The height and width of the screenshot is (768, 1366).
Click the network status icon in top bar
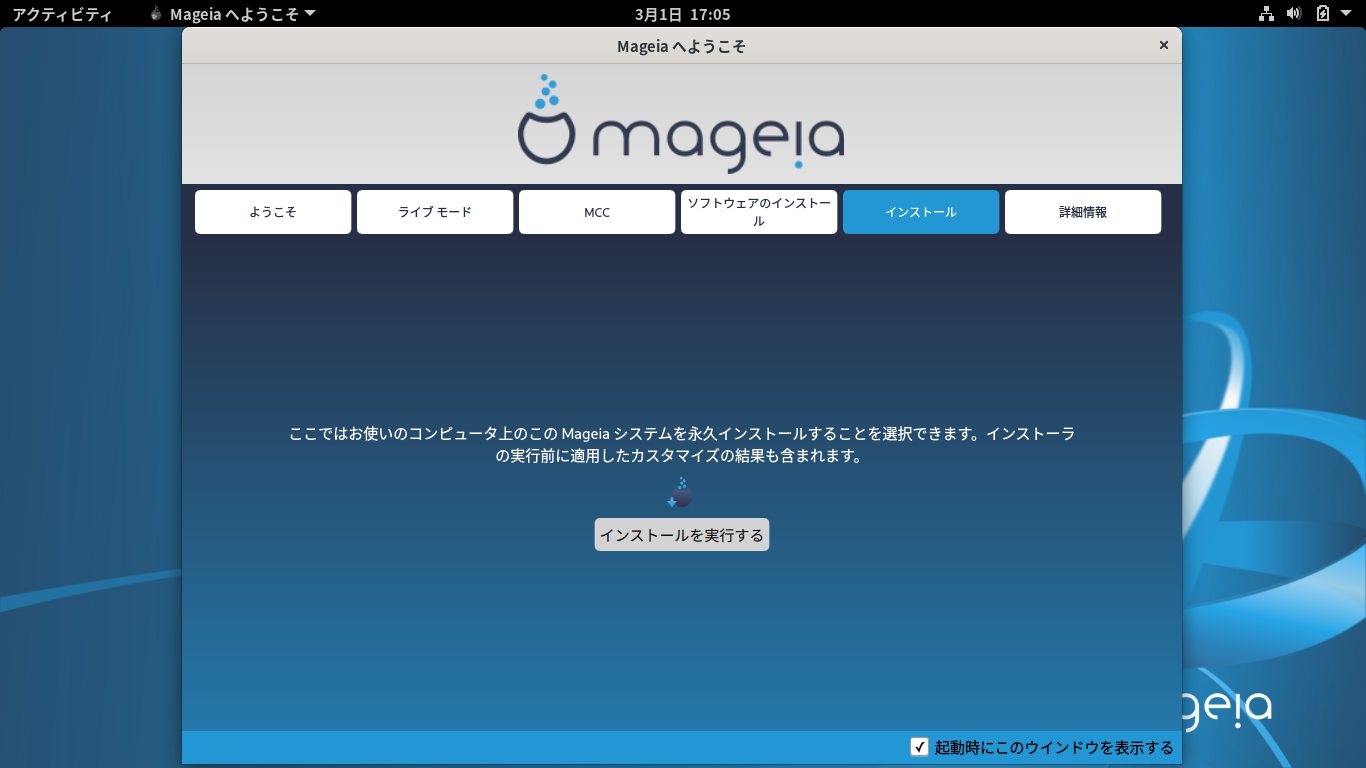click(x=1267, y=14)
